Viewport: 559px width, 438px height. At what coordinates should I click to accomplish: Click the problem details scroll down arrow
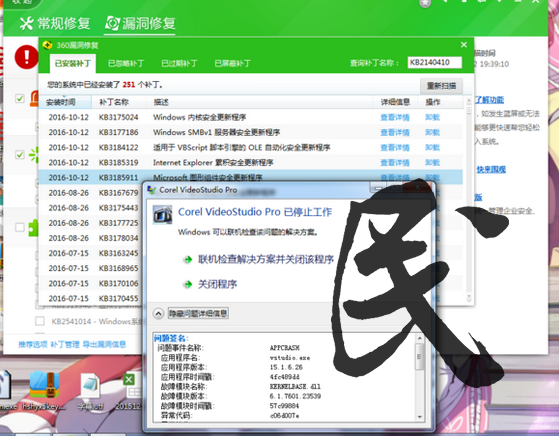(420, 417)
